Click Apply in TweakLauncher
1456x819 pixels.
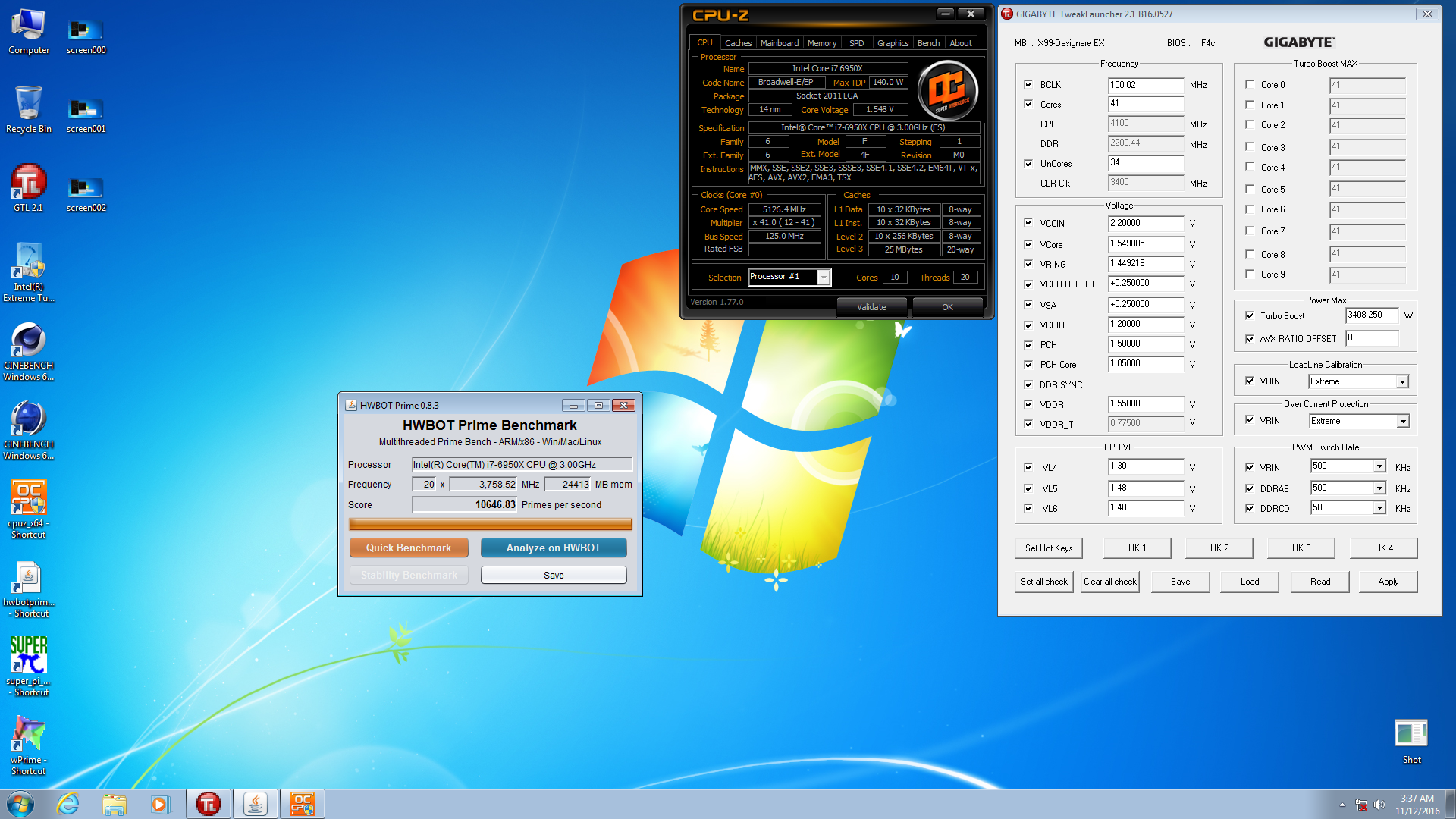[x=1388, y=582]
